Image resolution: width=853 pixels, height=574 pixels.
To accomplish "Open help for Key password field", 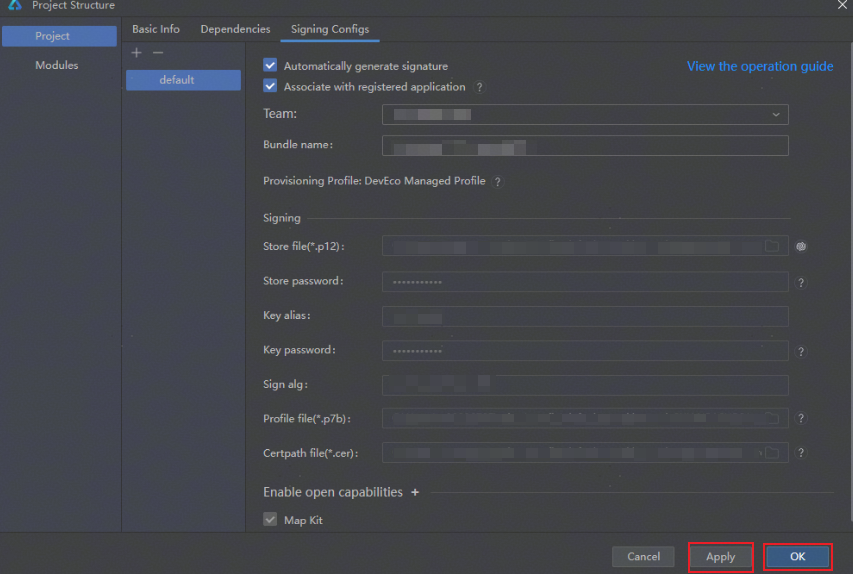I will [x=801, y=352].
